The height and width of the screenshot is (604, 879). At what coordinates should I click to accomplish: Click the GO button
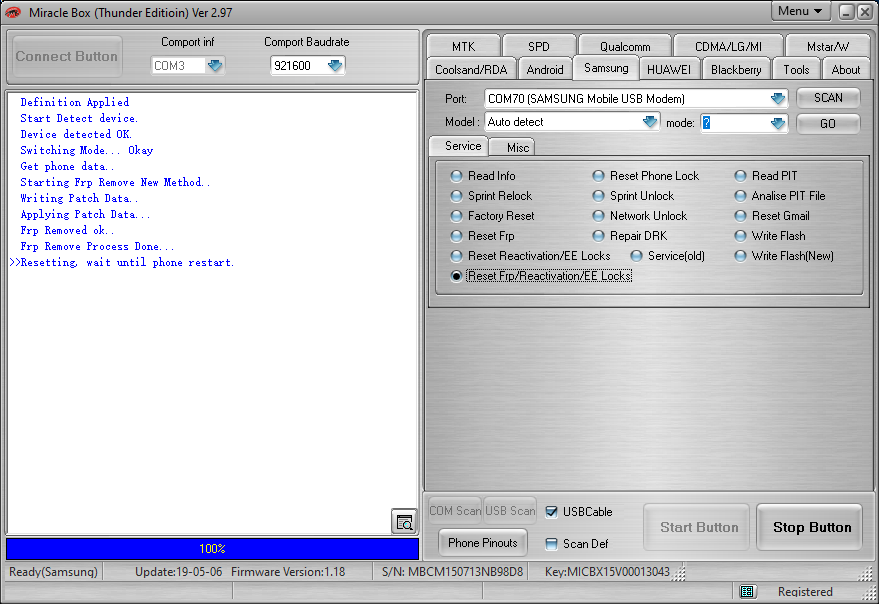click(828, 123)
